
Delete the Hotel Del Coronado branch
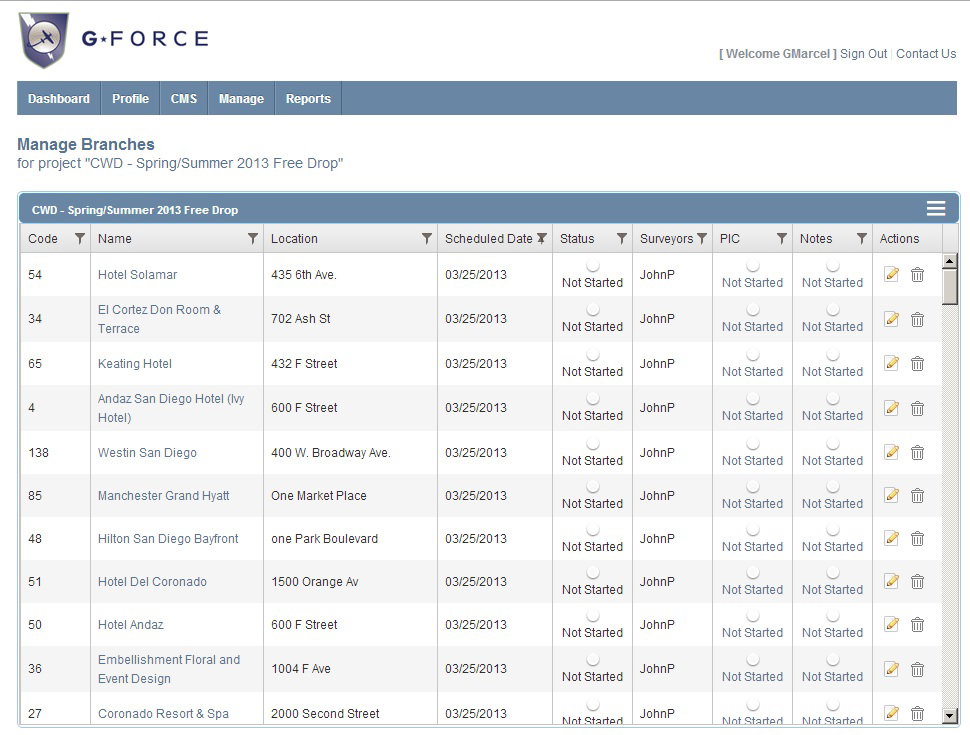click(x=917, y=582)
